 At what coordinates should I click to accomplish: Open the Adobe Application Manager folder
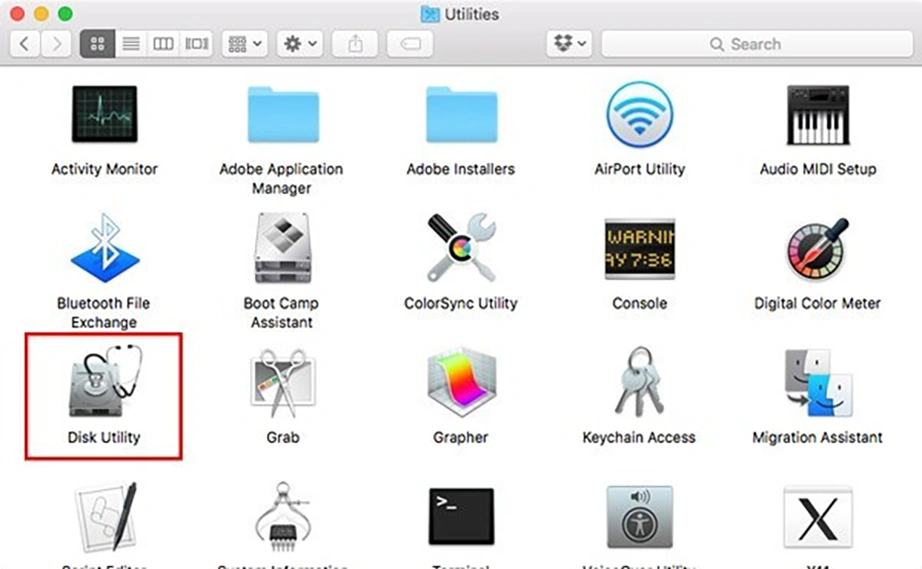[283, 115]
